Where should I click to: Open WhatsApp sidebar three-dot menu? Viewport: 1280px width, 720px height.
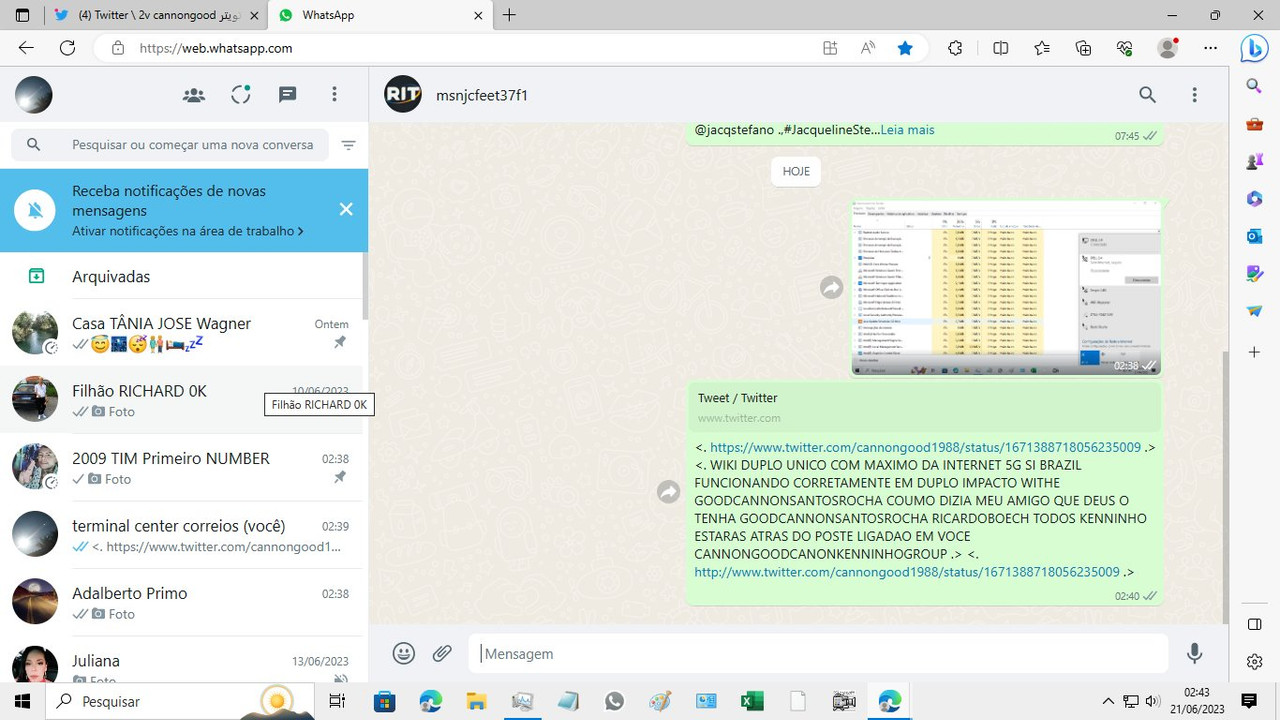click(335, 95)
